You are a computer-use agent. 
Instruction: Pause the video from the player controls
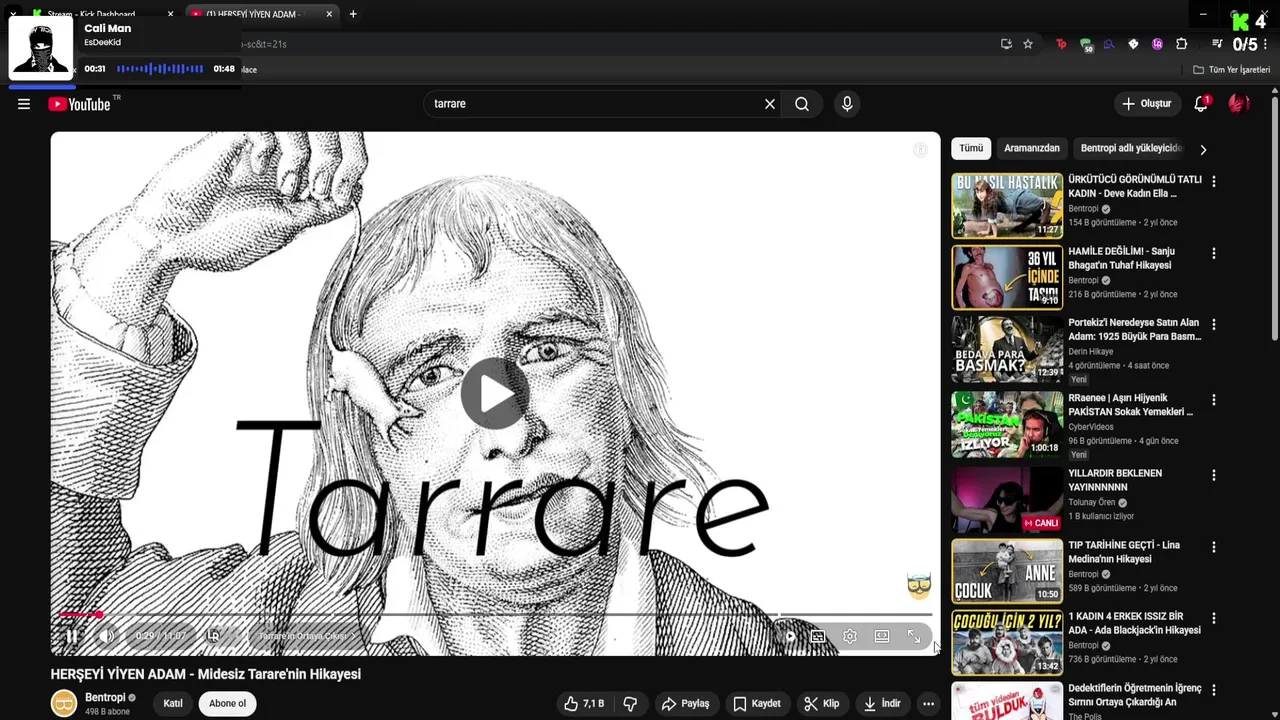pos(72,636)
